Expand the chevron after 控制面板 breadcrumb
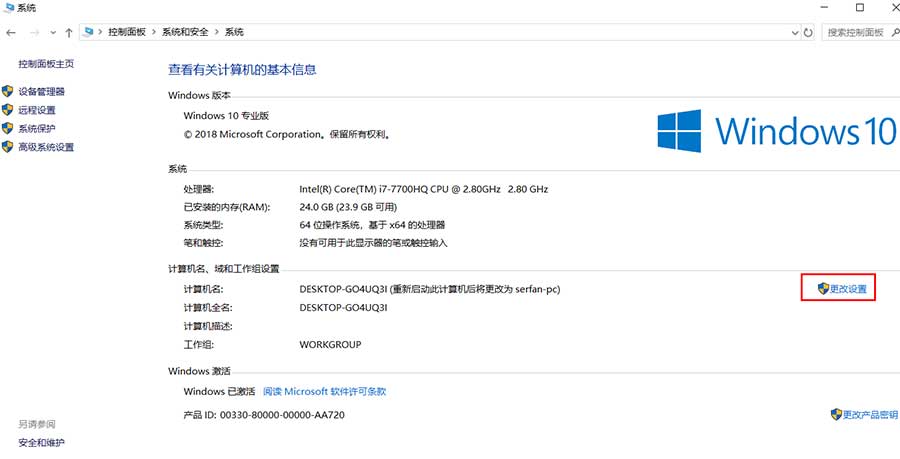 pyautogui.click(x=154, y=32)
